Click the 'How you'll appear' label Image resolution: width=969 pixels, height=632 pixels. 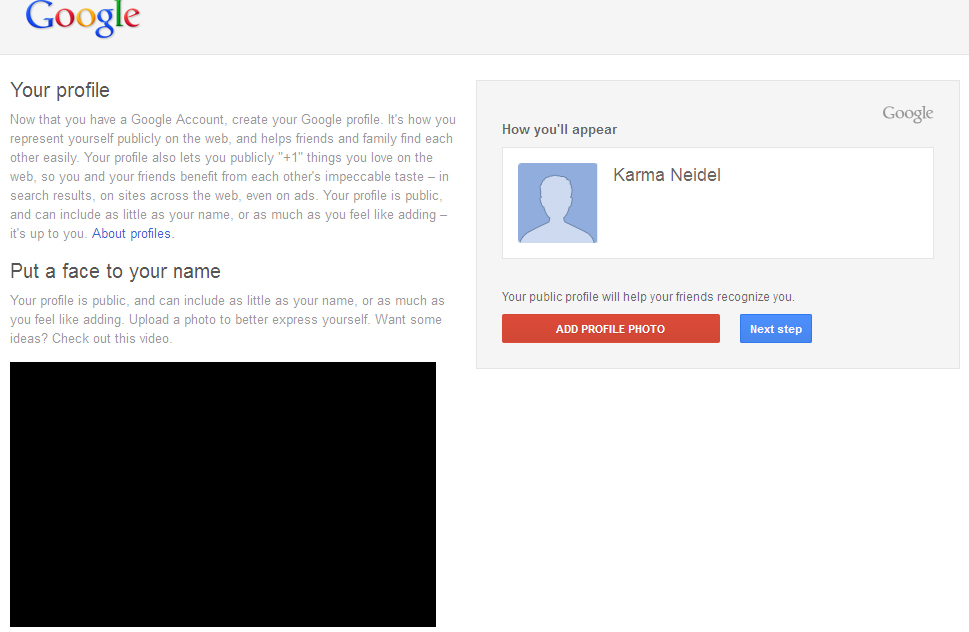point(559,130)
